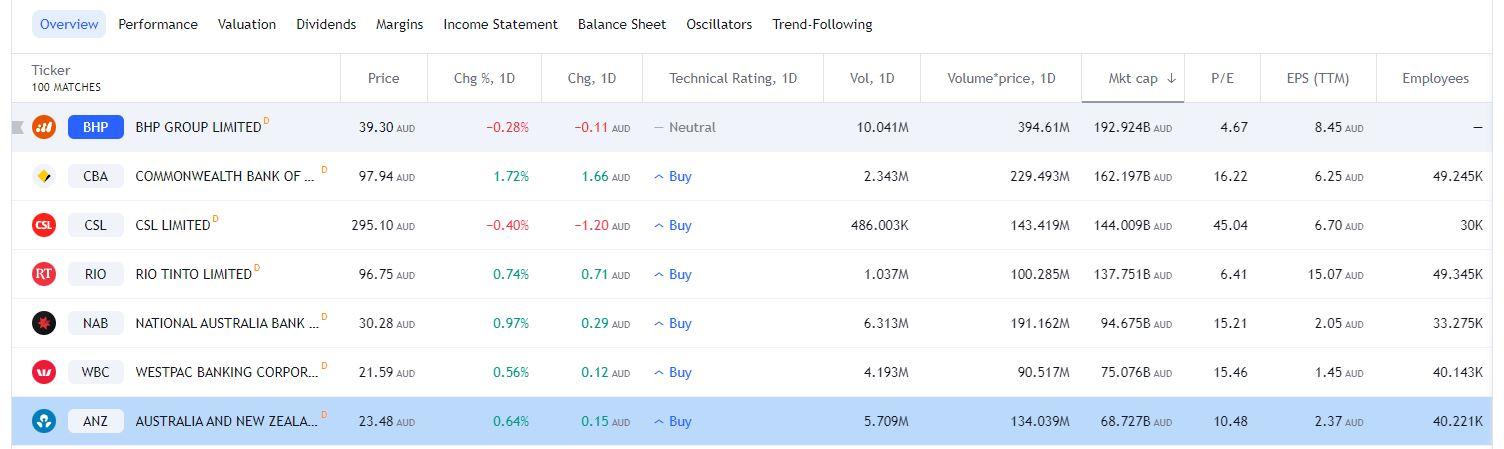Click CSL price 295.10 AUD
1504x449 pixels.
[x=383, y=225]
